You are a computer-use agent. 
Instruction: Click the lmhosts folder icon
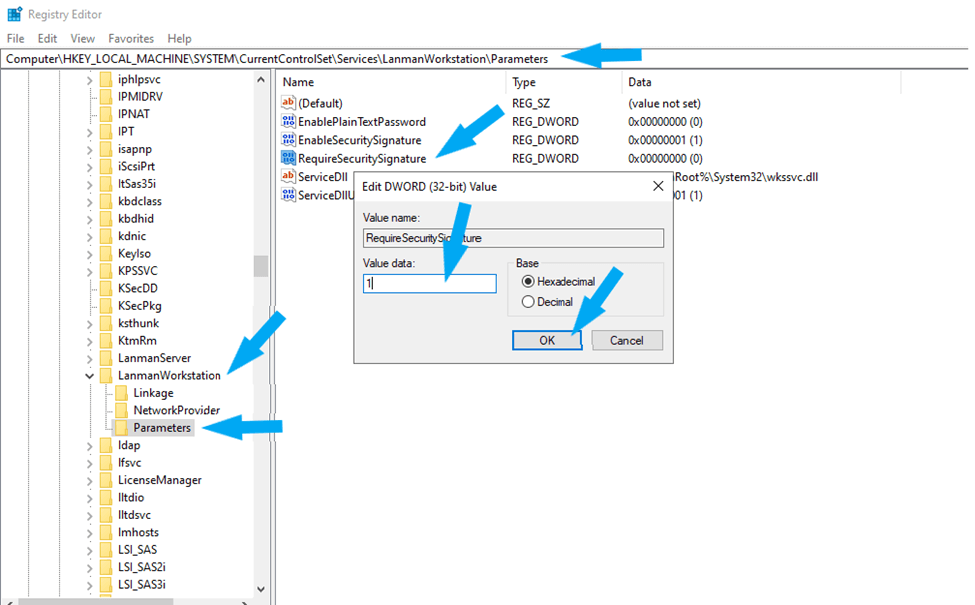(106, 532)
